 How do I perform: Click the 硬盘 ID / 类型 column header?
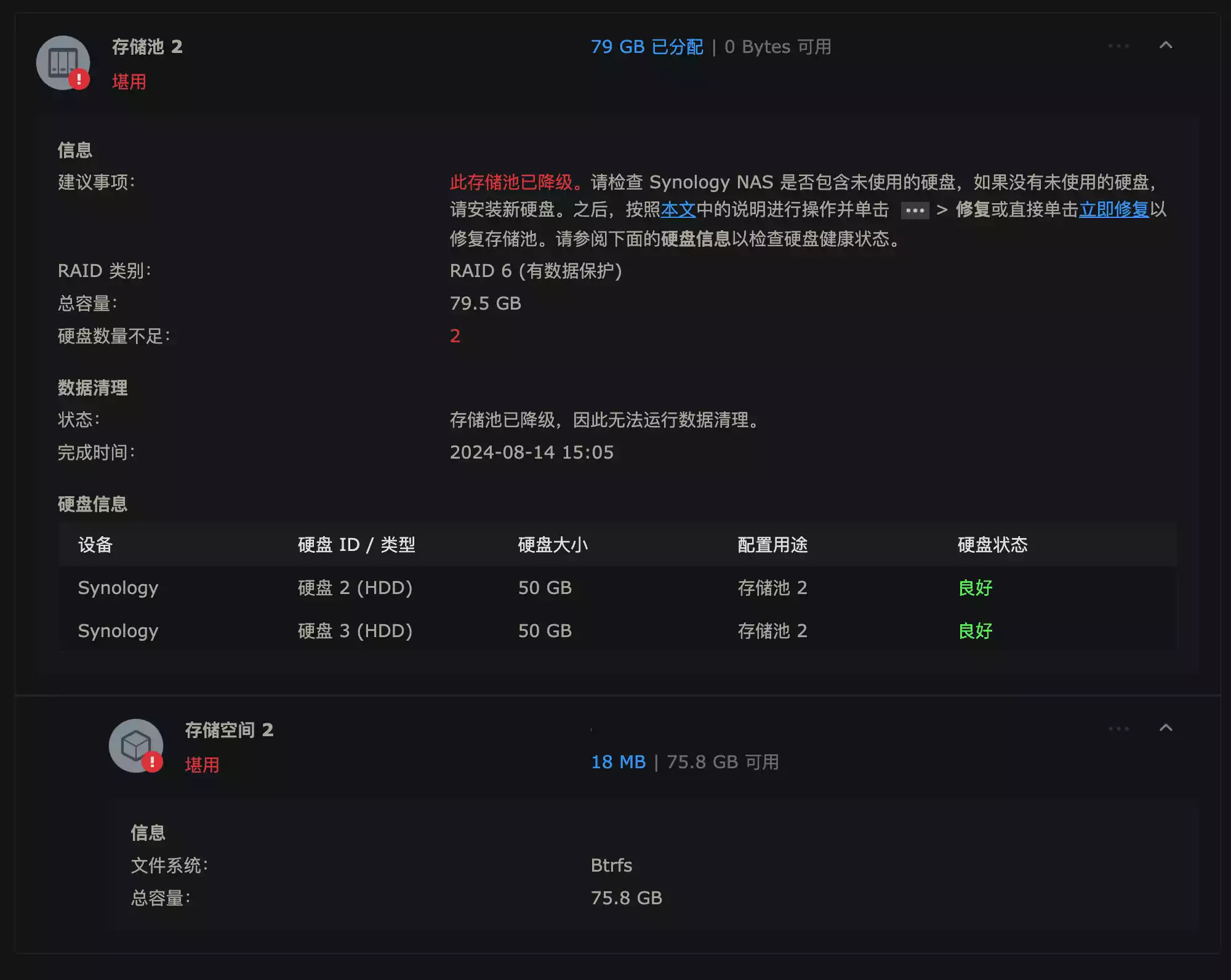pyautogui.click(x=356, y=545)
